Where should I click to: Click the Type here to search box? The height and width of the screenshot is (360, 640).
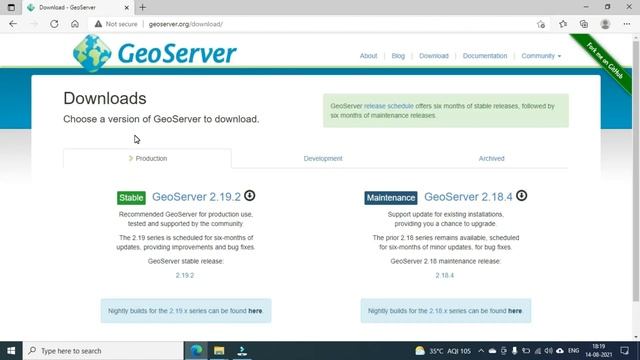point(103,351)
